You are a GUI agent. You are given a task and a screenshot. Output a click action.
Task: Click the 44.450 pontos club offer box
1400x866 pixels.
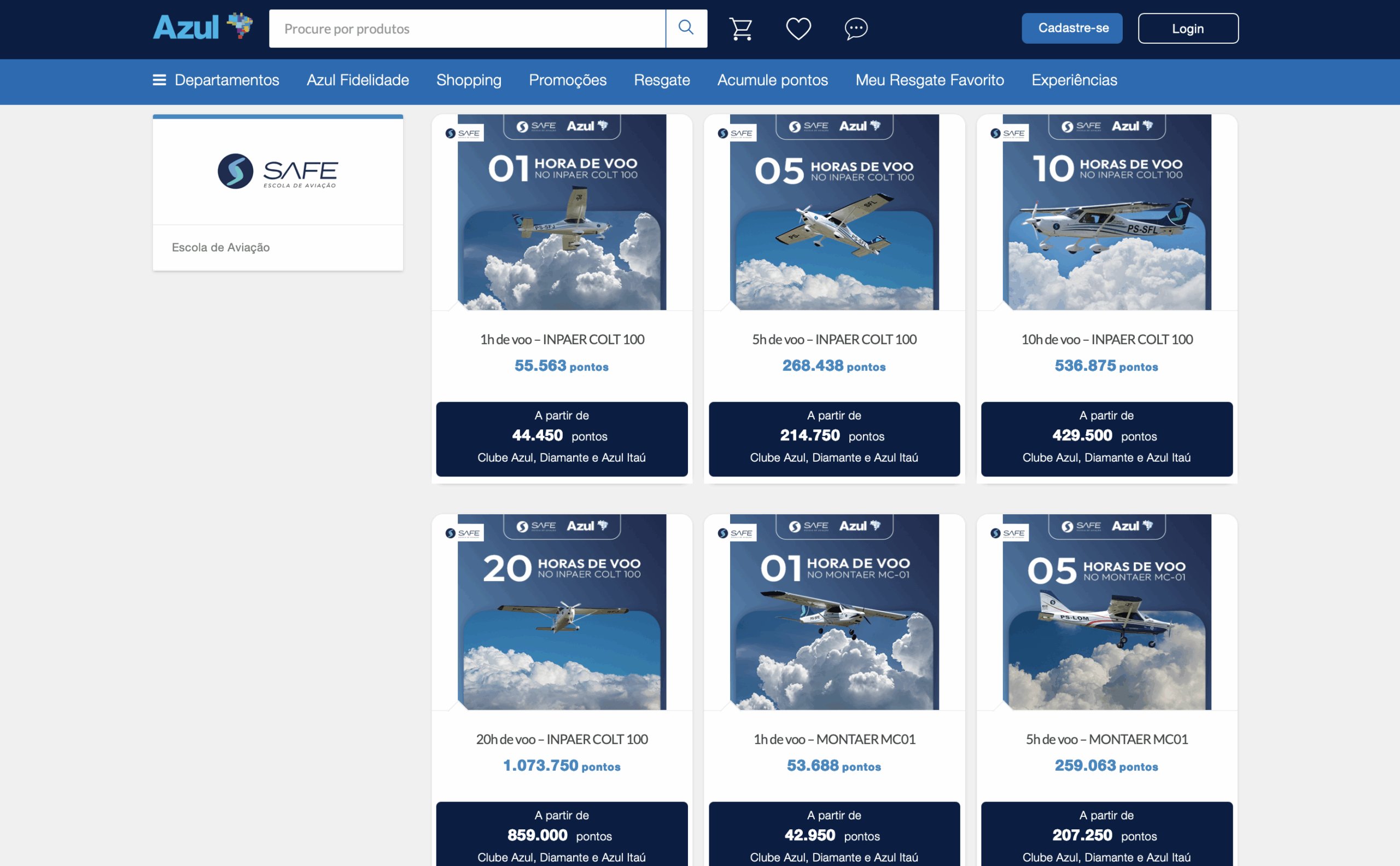(562, 439)
